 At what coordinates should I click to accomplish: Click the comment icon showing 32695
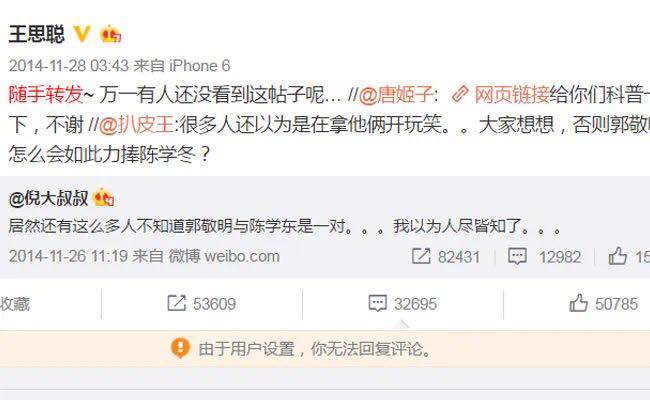[x=377, y=303]
